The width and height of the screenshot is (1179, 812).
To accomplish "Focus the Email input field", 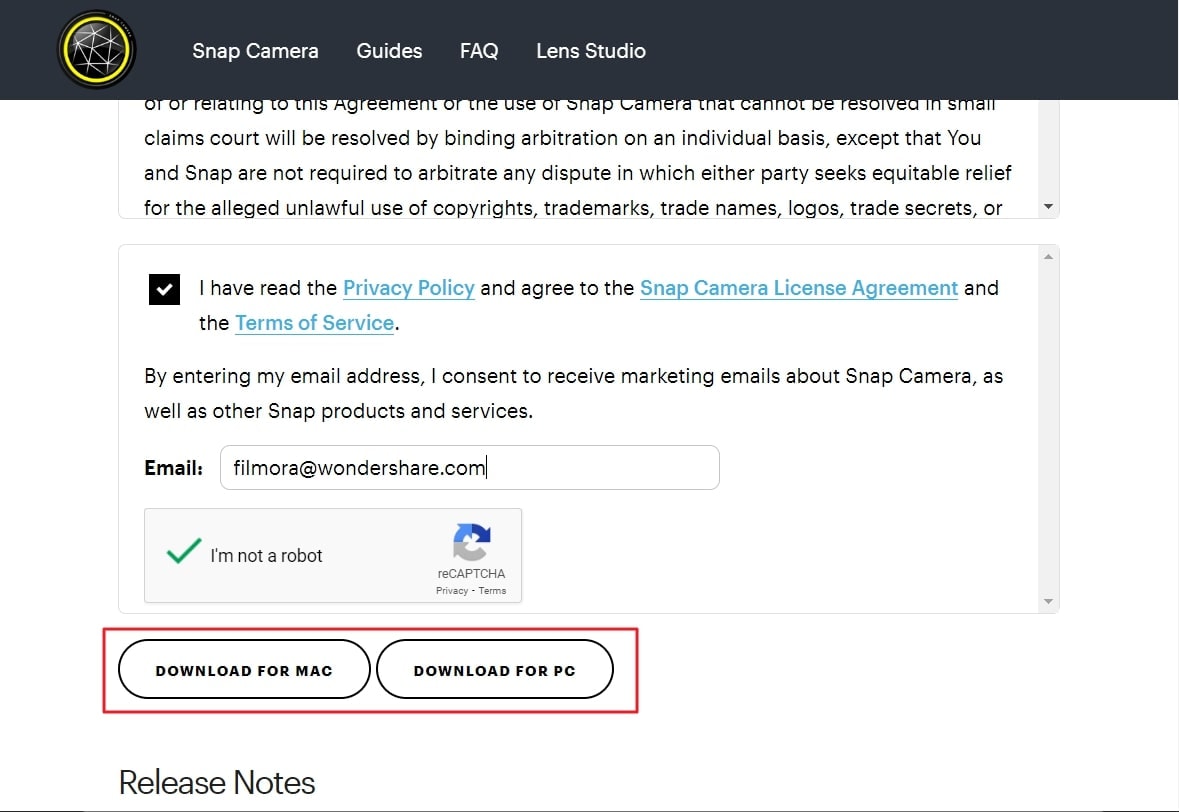I will tap(469, 468).
